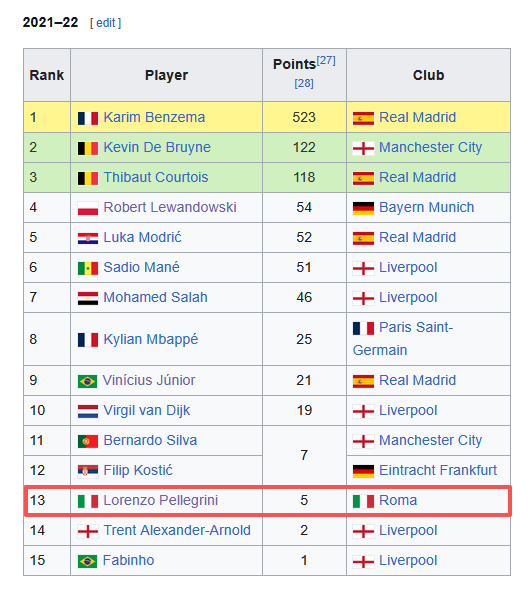The image size is (528, 601).
Task: Click the Senegal flag next to Sadio Mané
Action: click(88, 268)
